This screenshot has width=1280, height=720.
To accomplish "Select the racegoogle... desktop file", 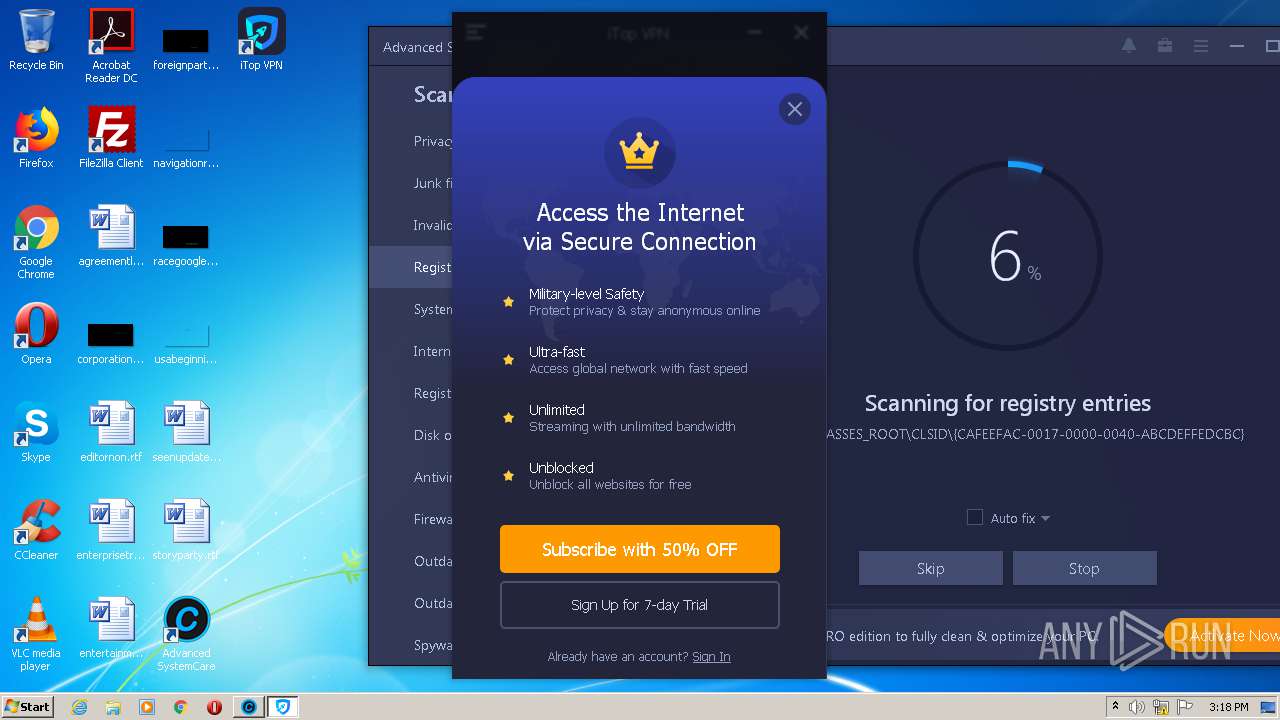I will (x=186, y=246).
